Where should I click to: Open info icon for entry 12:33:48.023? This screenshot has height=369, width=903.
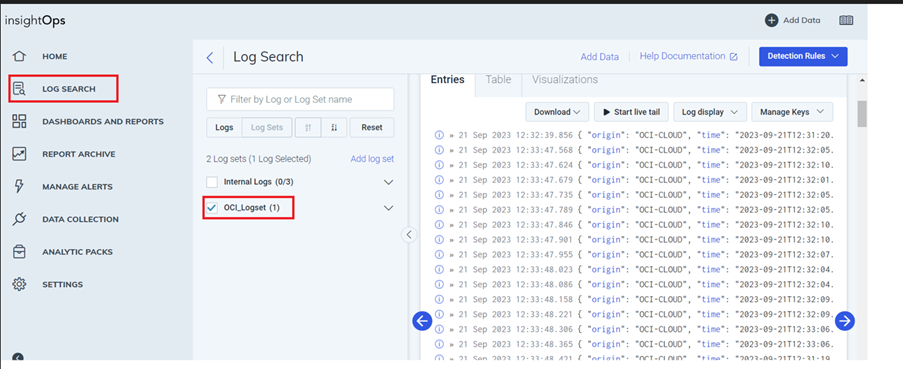(x=439, y=269)
